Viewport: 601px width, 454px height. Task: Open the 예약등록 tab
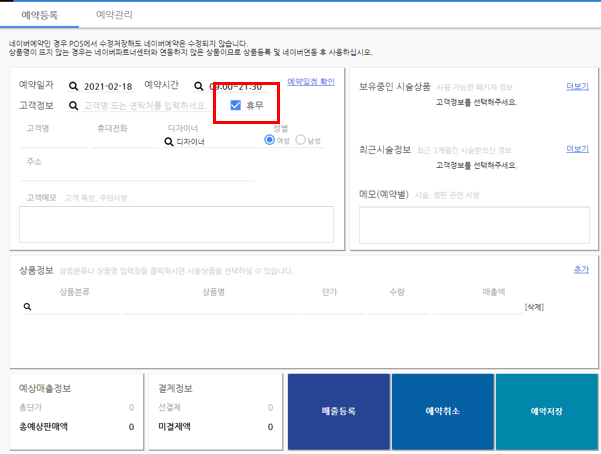click(39, 15)
